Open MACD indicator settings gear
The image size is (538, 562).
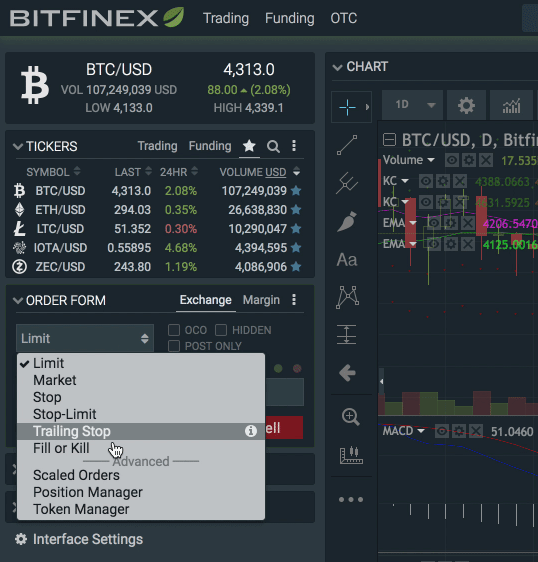pyautogui.click(x=459, y=431)
